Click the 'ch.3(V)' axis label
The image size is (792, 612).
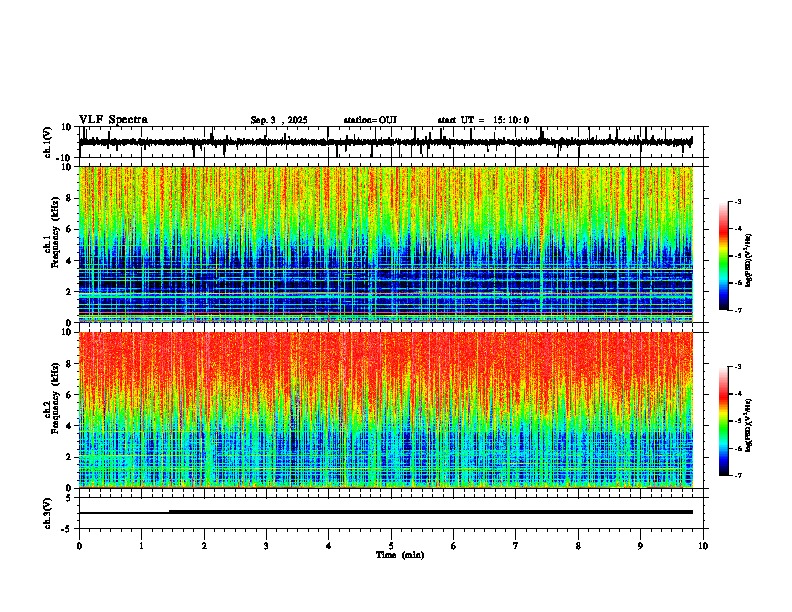[x=48, y=513]
